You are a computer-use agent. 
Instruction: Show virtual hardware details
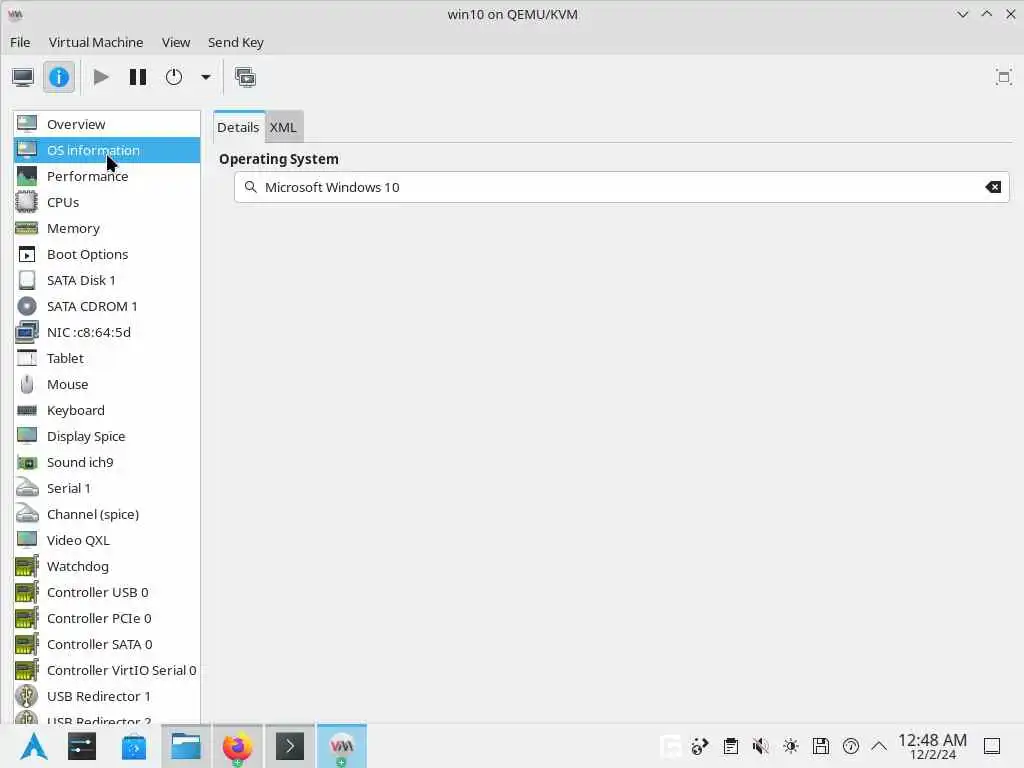59,77
